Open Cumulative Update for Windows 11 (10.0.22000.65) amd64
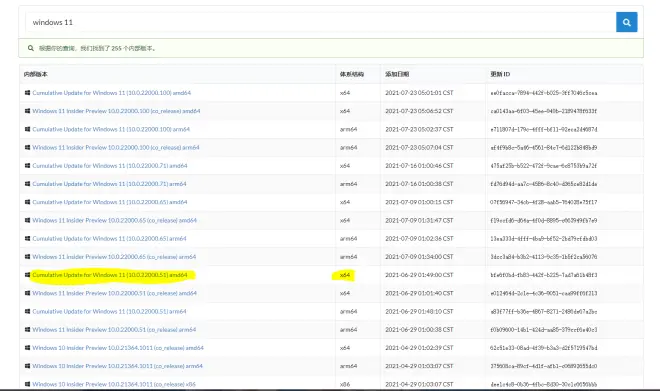Viewport: 660px width, 391px height. (x=110, y=202)
